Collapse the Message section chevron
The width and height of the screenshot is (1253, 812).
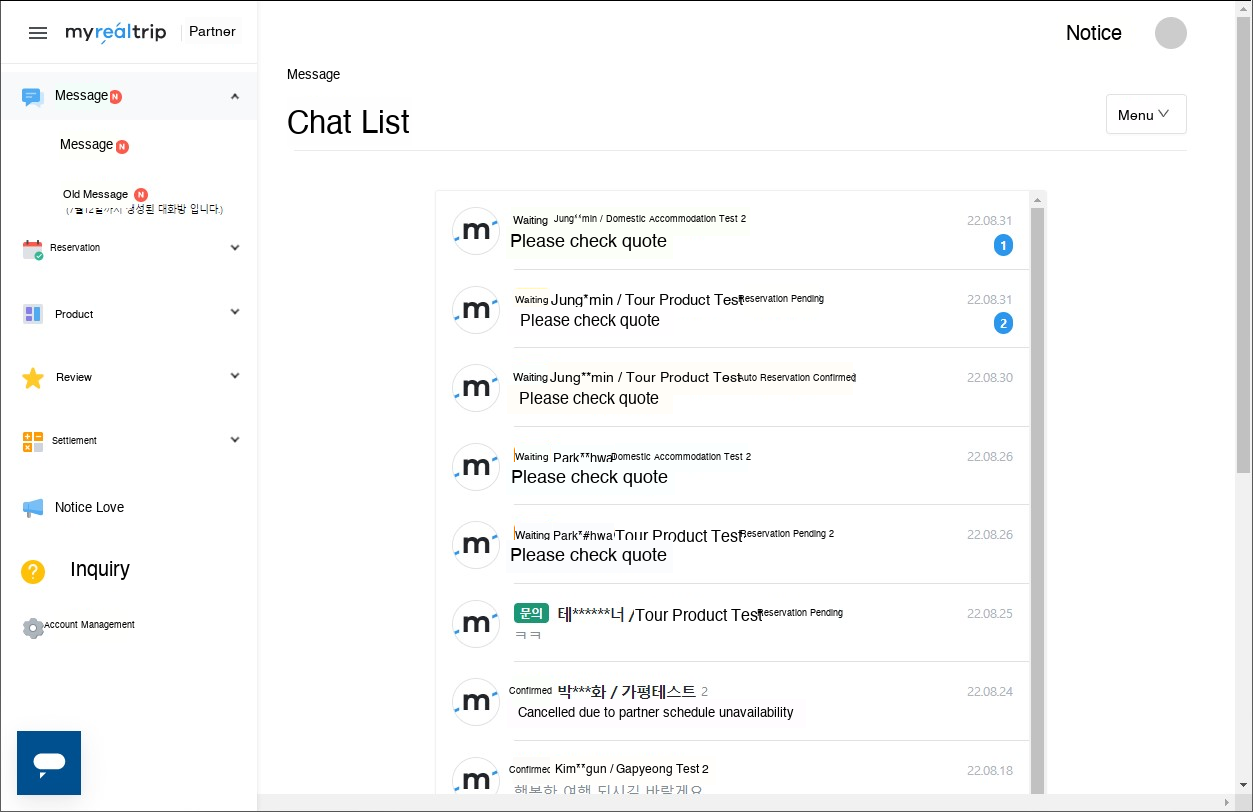point(235,96)
